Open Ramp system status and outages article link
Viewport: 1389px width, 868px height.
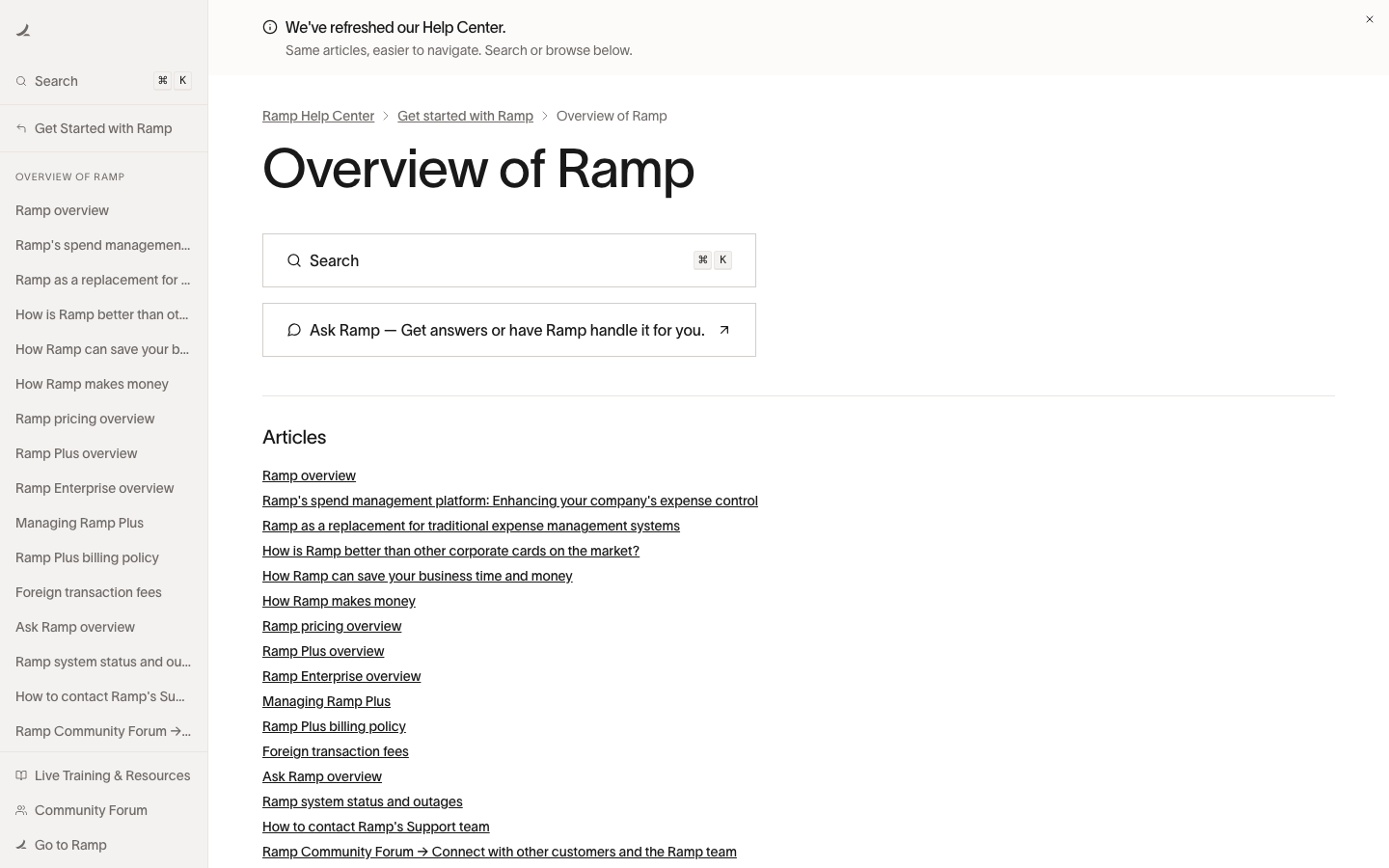point(363,801)
